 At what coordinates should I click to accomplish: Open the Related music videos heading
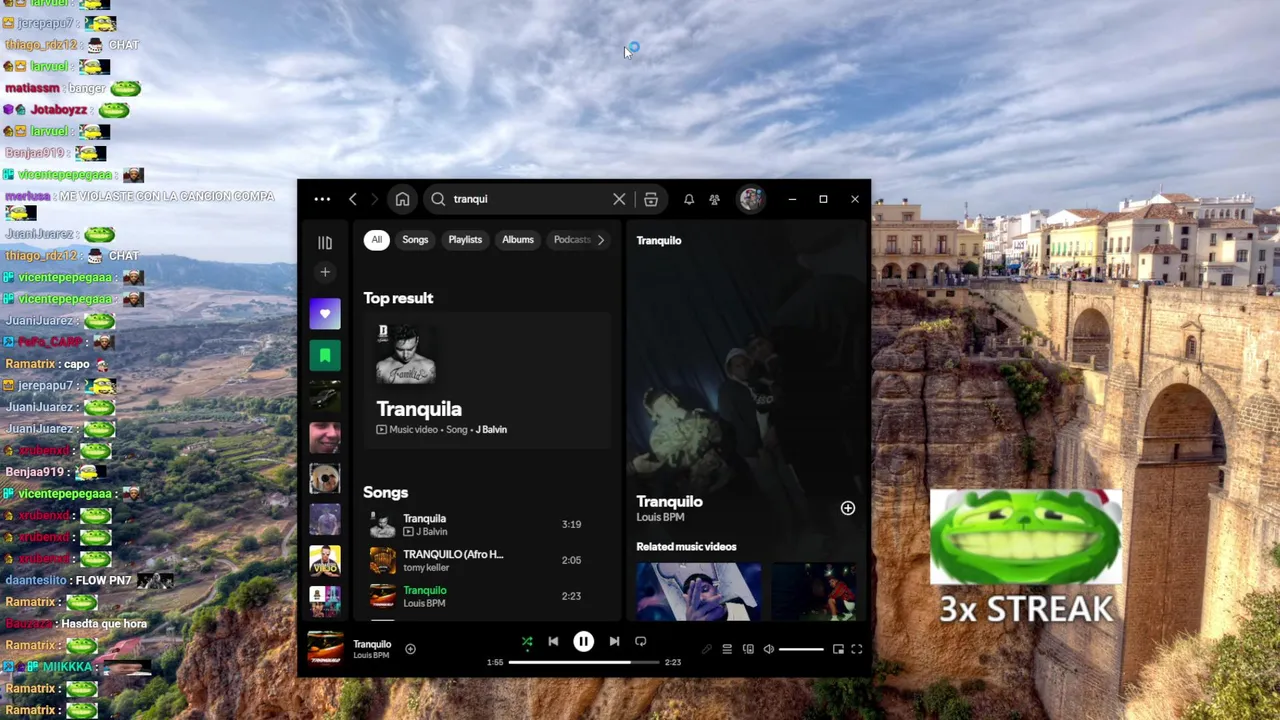(686, 547)
